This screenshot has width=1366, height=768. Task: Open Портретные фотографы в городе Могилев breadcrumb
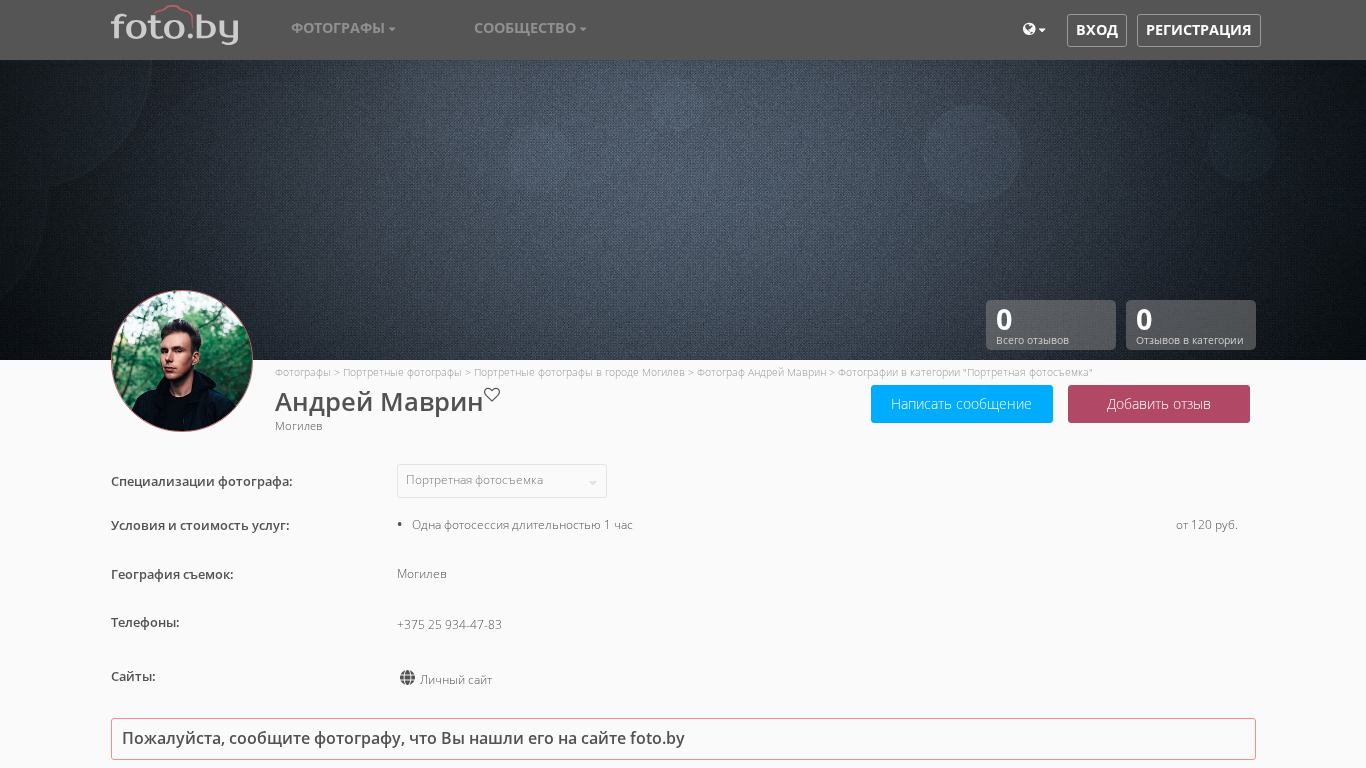click(x=579, y=372)
